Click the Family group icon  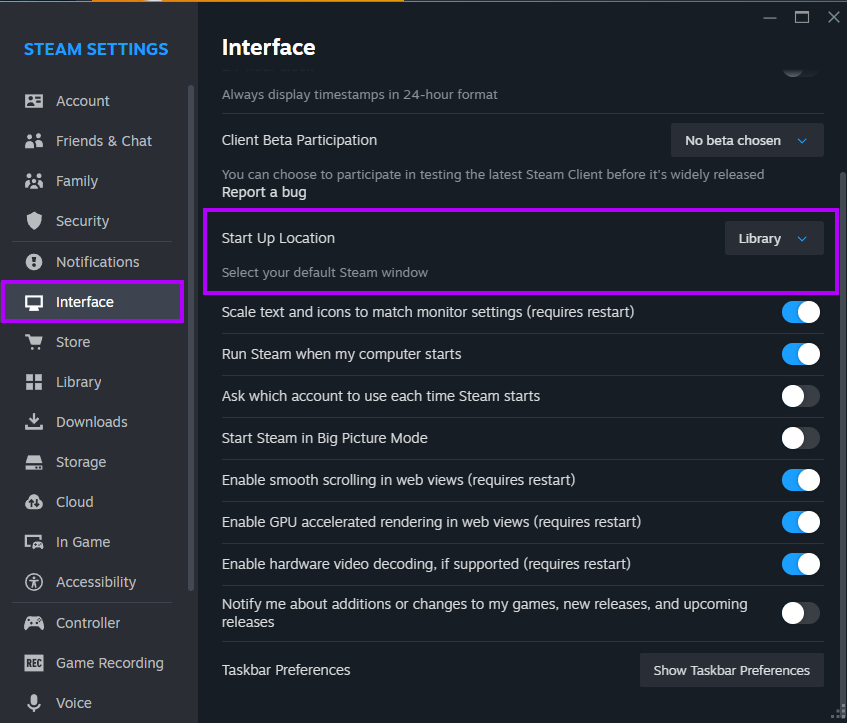33,181
